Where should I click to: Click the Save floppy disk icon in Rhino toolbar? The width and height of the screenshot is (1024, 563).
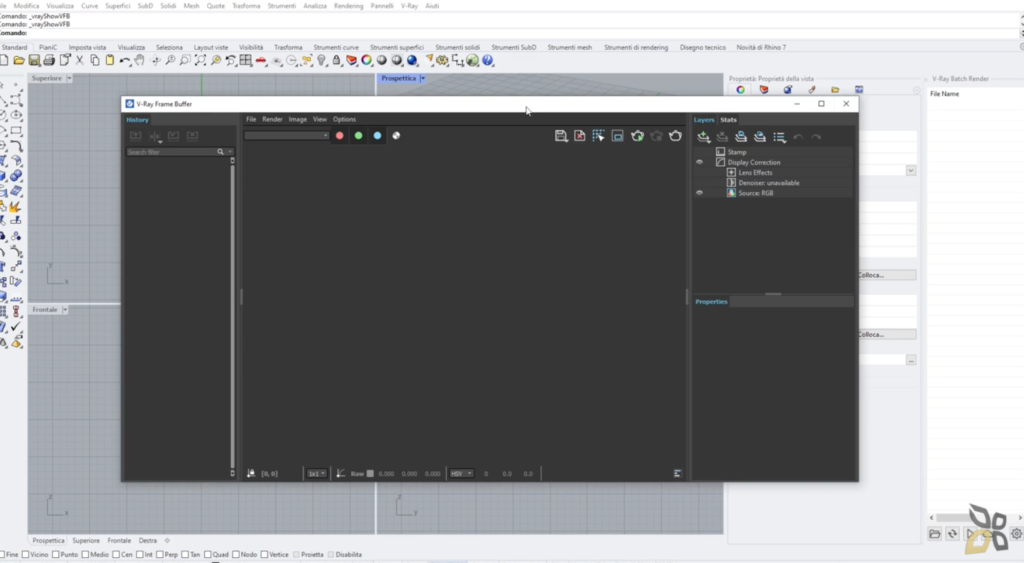coord(34,60)
